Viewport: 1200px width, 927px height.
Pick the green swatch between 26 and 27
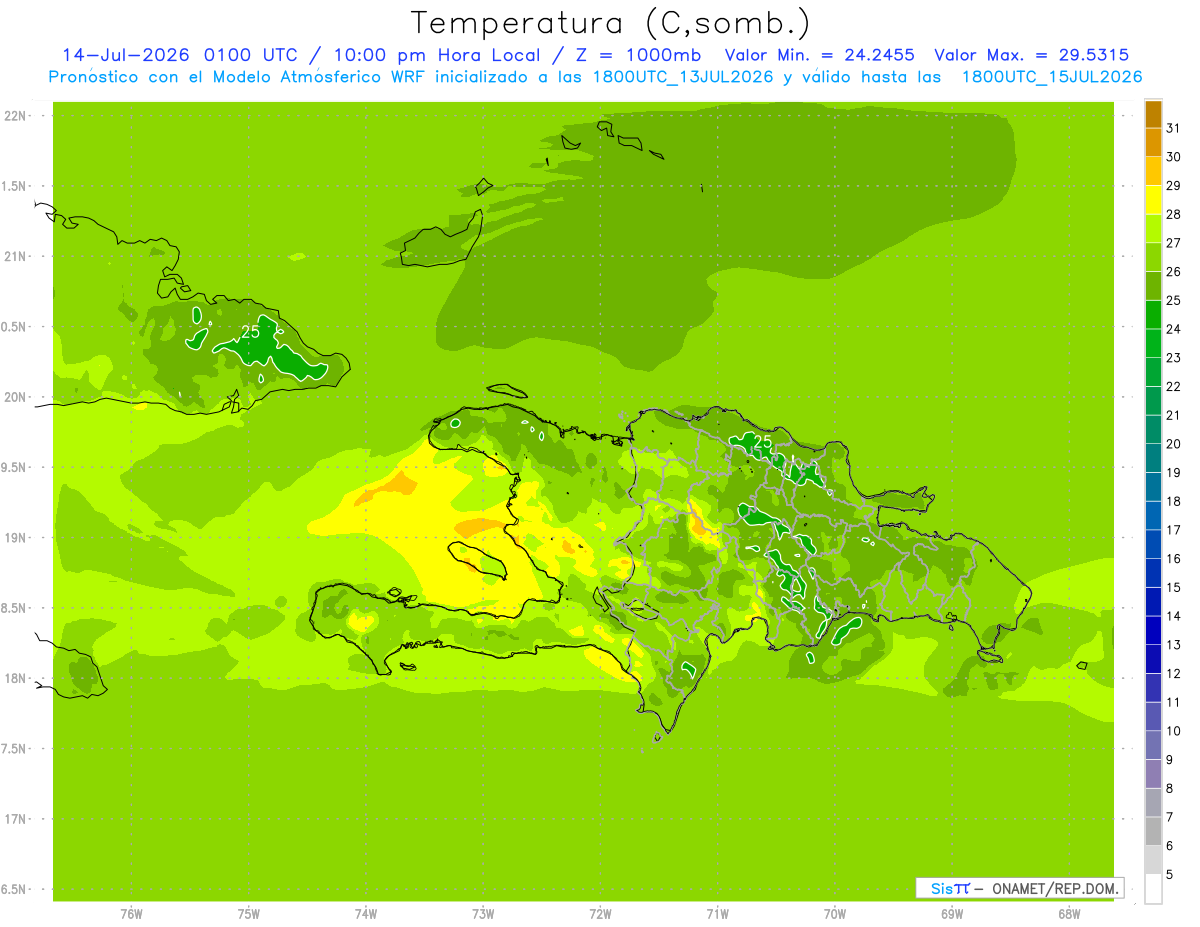pos(1153,258)
